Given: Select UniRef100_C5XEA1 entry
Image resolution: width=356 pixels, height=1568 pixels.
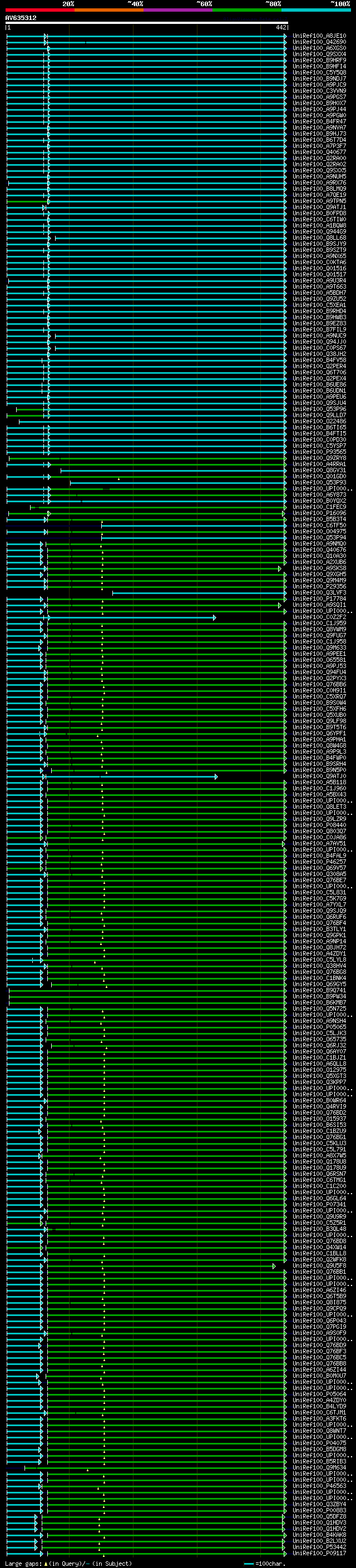Looking at the screenshot, I should (319, 305).
